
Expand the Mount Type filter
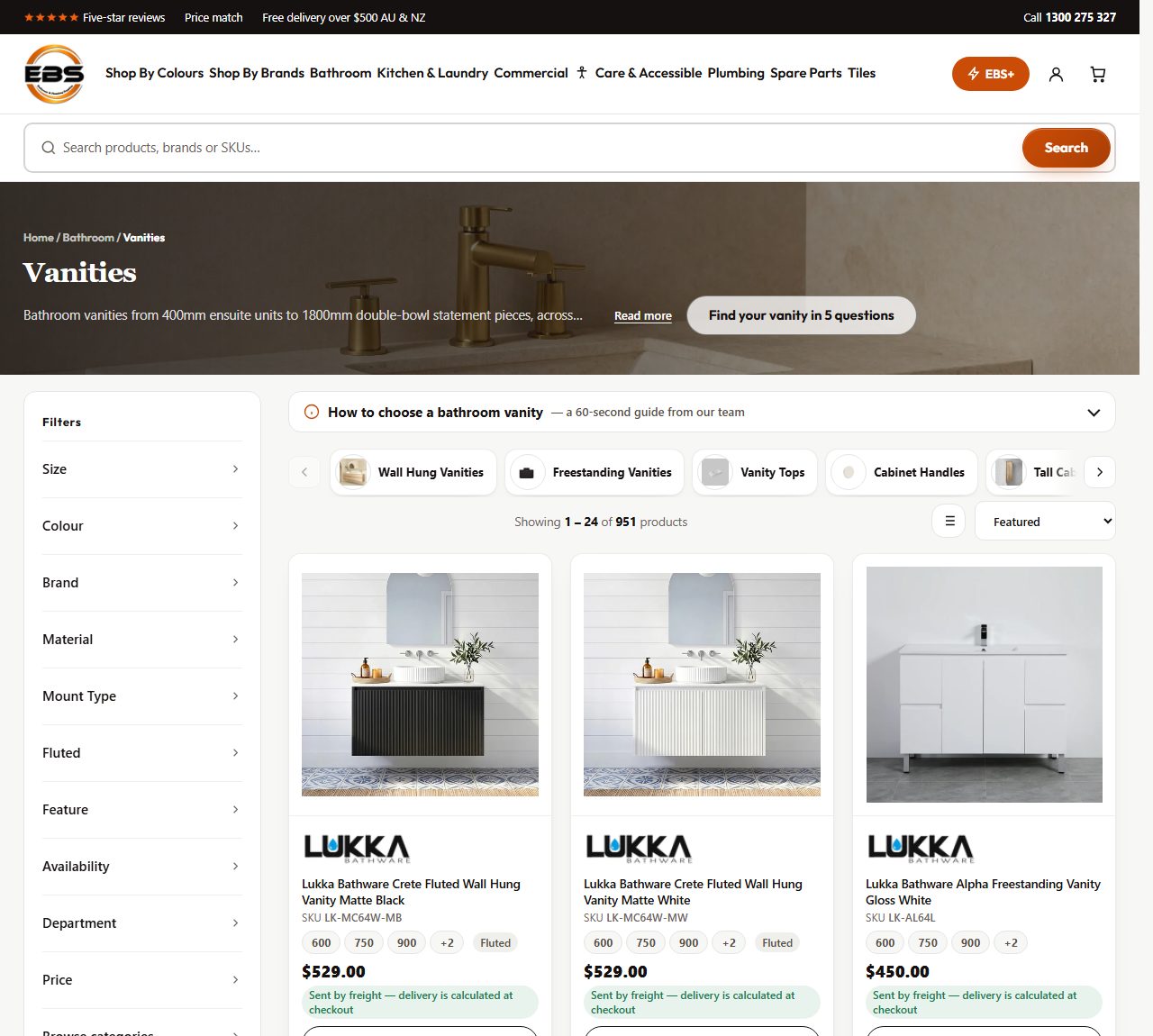141,696
